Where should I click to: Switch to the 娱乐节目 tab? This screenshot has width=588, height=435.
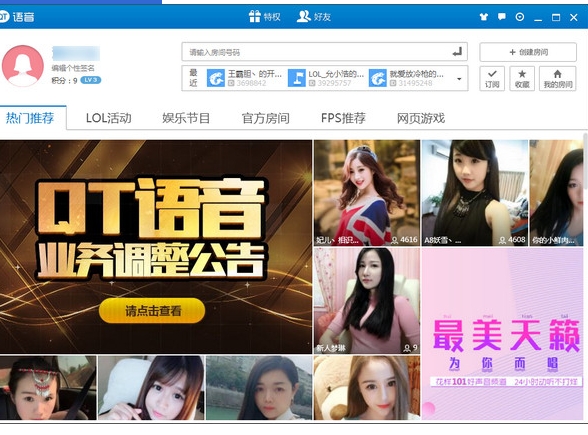pos(186,118)
